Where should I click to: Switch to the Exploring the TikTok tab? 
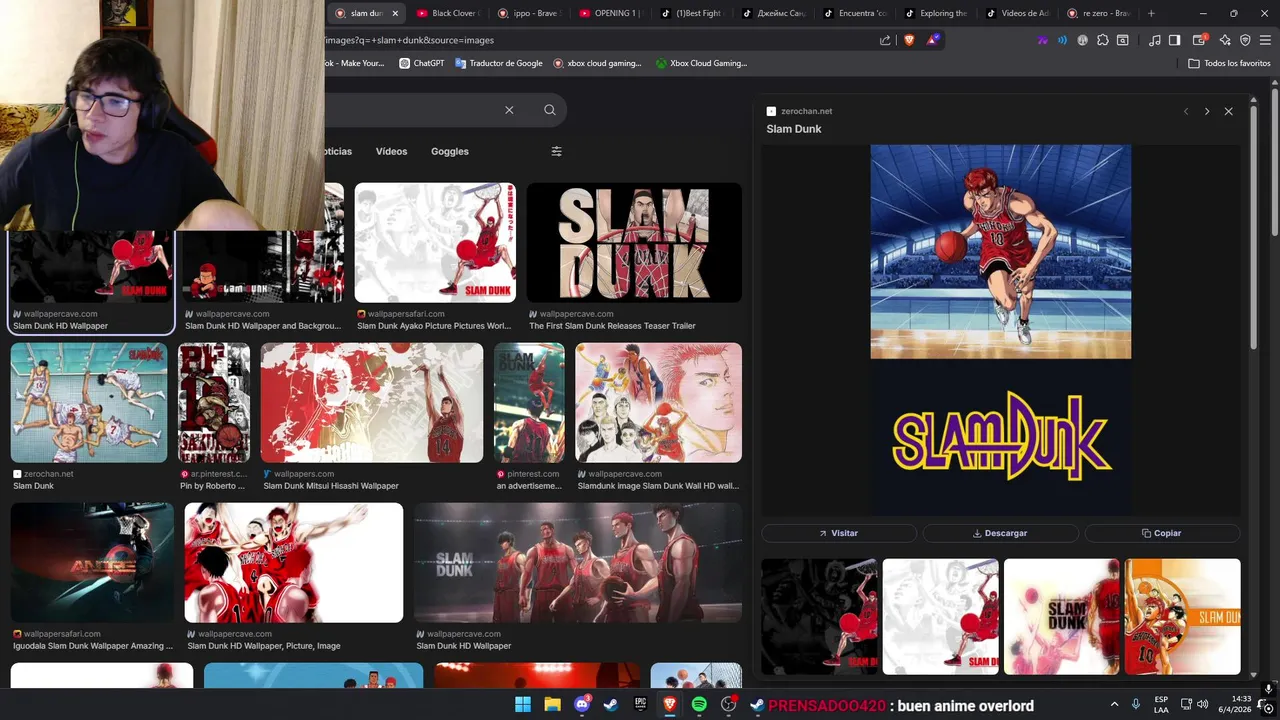click(x=937, y=13)
